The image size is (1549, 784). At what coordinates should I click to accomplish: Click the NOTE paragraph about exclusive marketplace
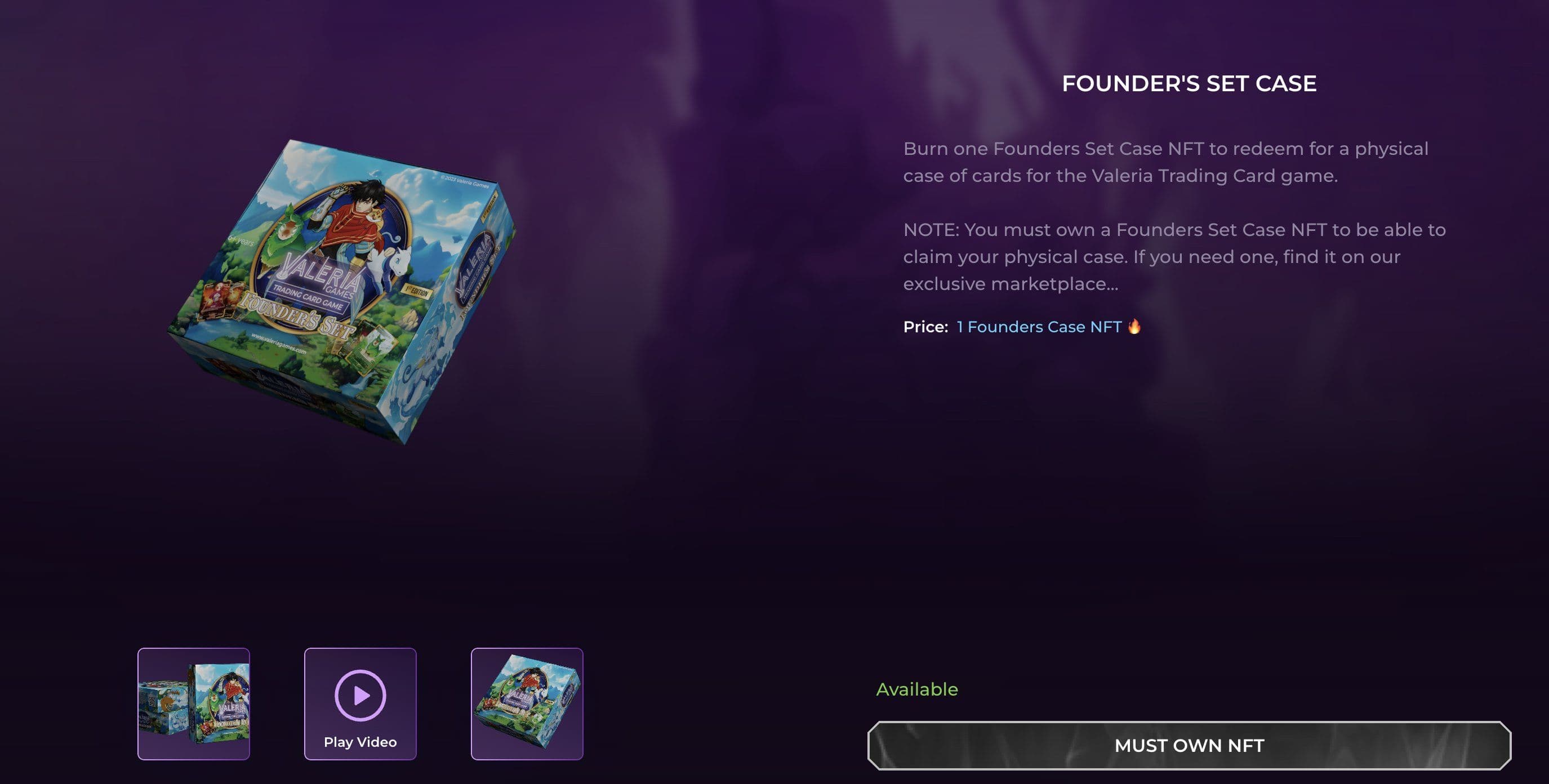coord(1174,257)
